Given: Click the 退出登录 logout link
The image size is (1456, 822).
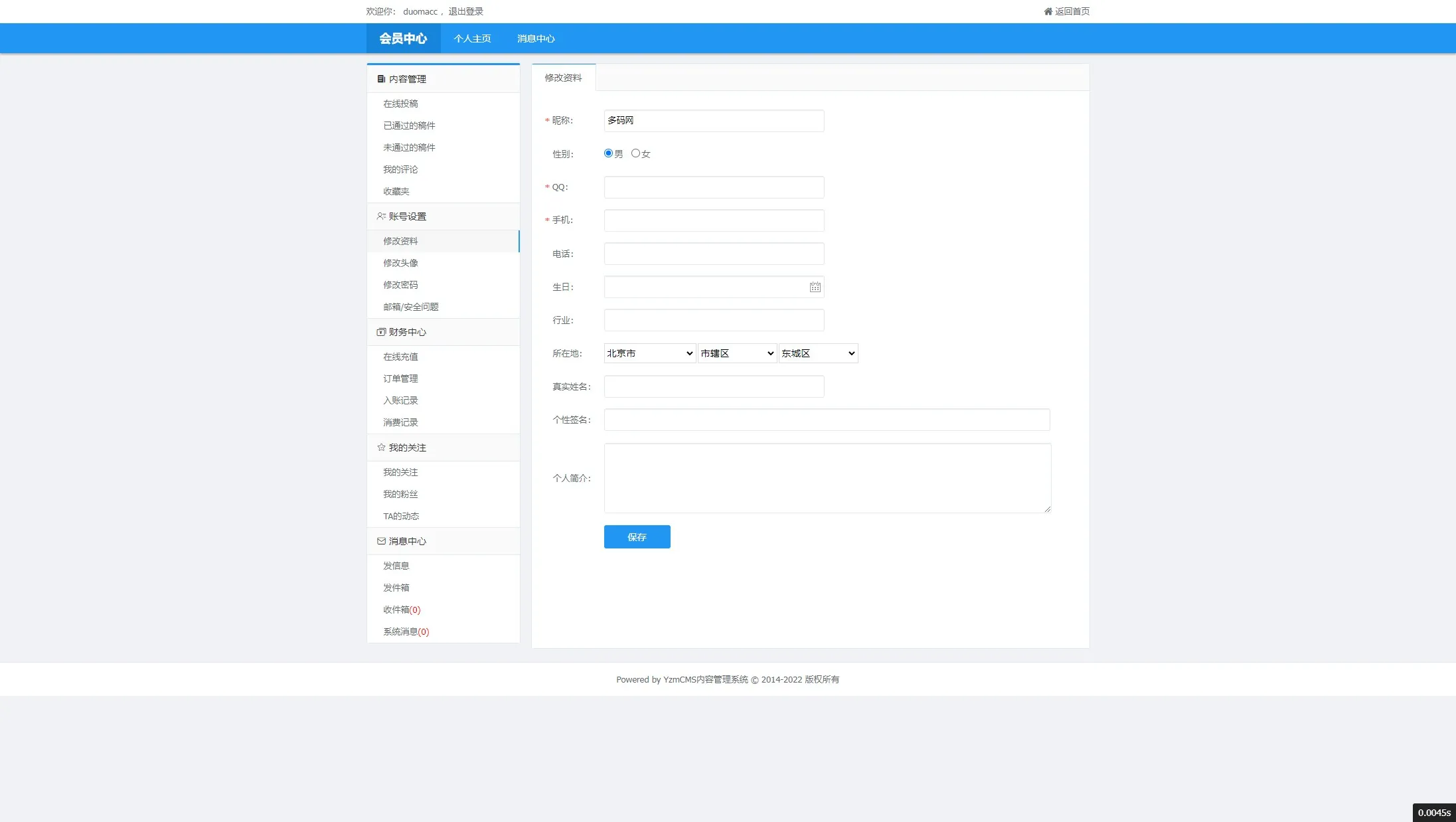Looking at the screenshot, I should coord(465,11).
